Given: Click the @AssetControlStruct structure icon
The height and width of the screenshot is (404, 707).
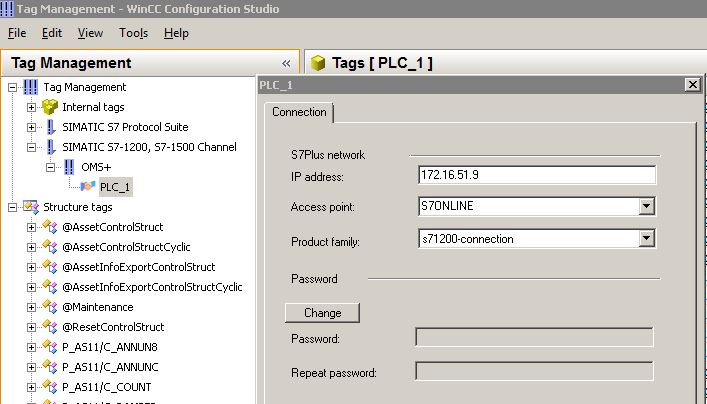Looking at the screenshot, I should pos(50,227).
